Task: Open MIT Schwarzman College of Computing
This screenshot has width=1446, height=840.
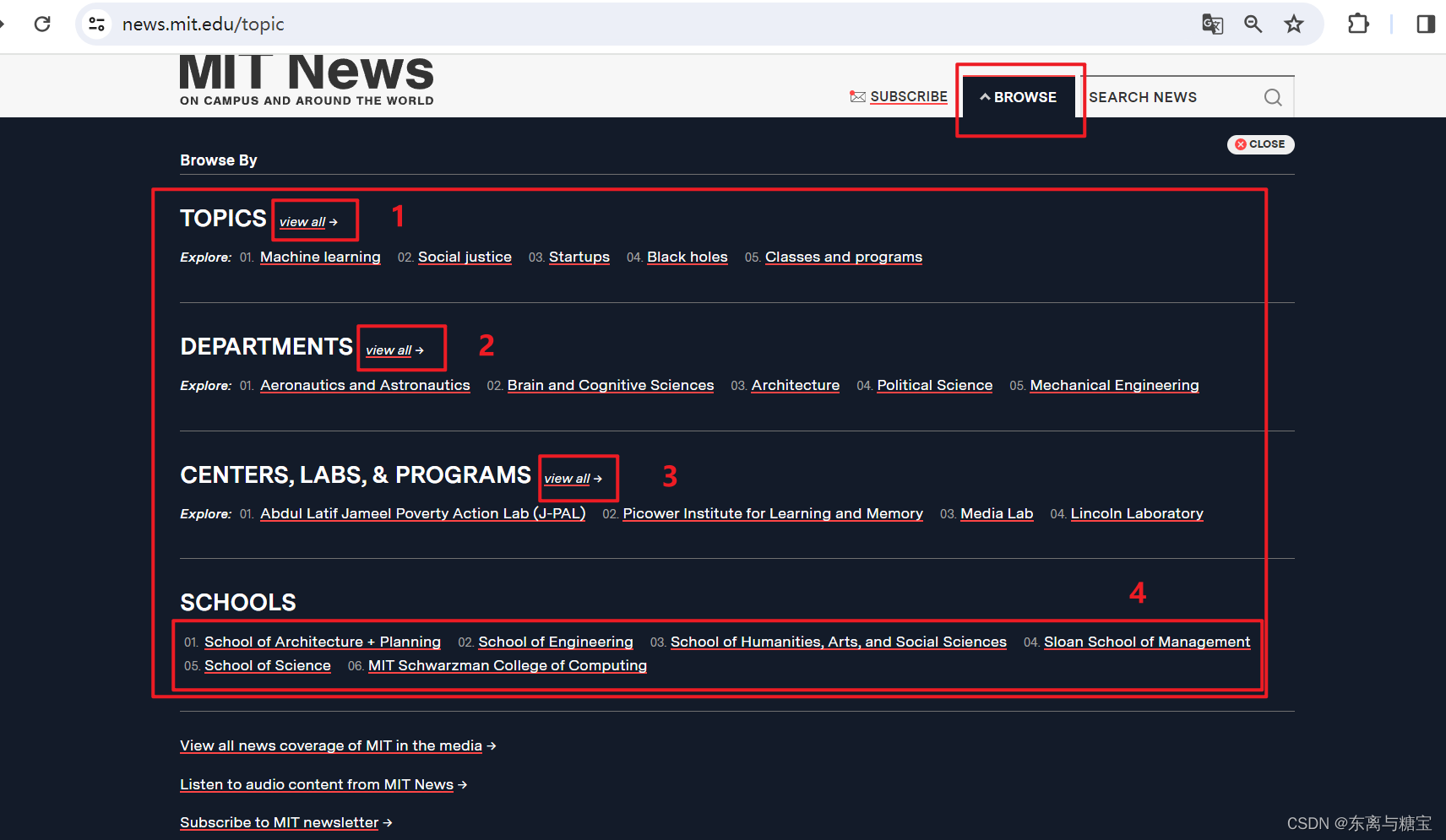Action: click(x=508, y=665)
